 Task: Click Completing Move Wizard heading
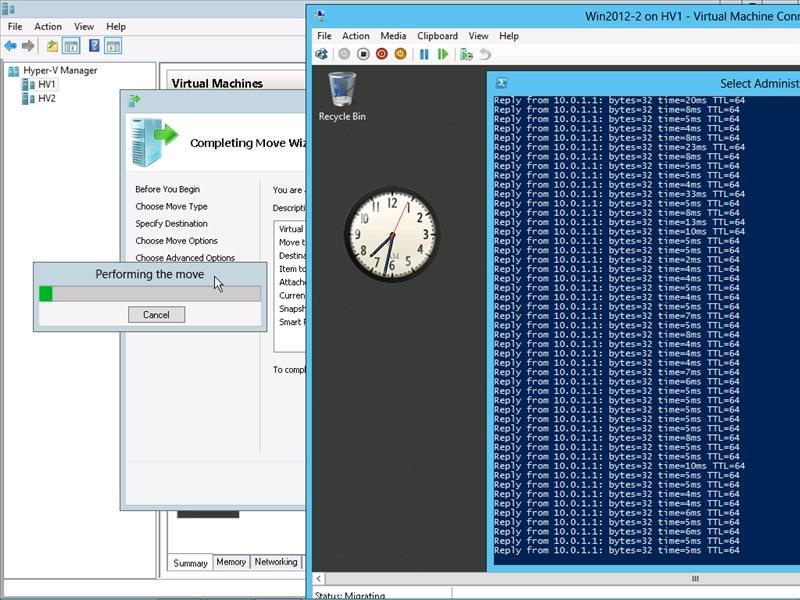(x=248, y=143)
